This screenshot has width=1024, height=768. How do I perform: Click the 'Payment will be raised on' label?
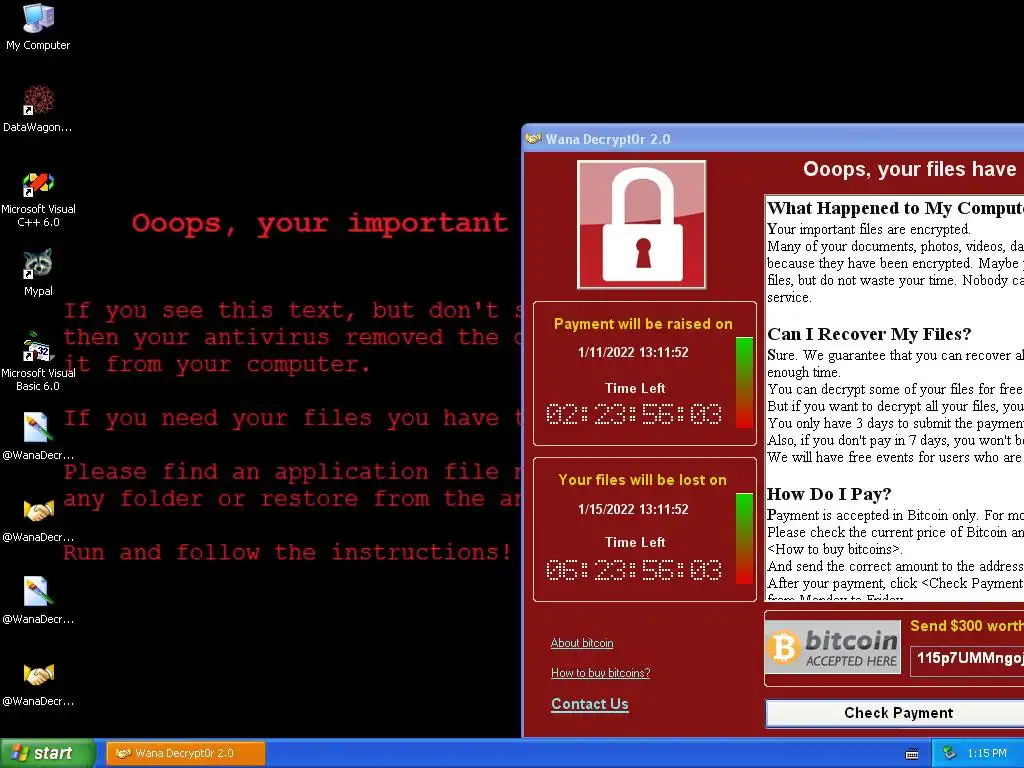(643, 324)
